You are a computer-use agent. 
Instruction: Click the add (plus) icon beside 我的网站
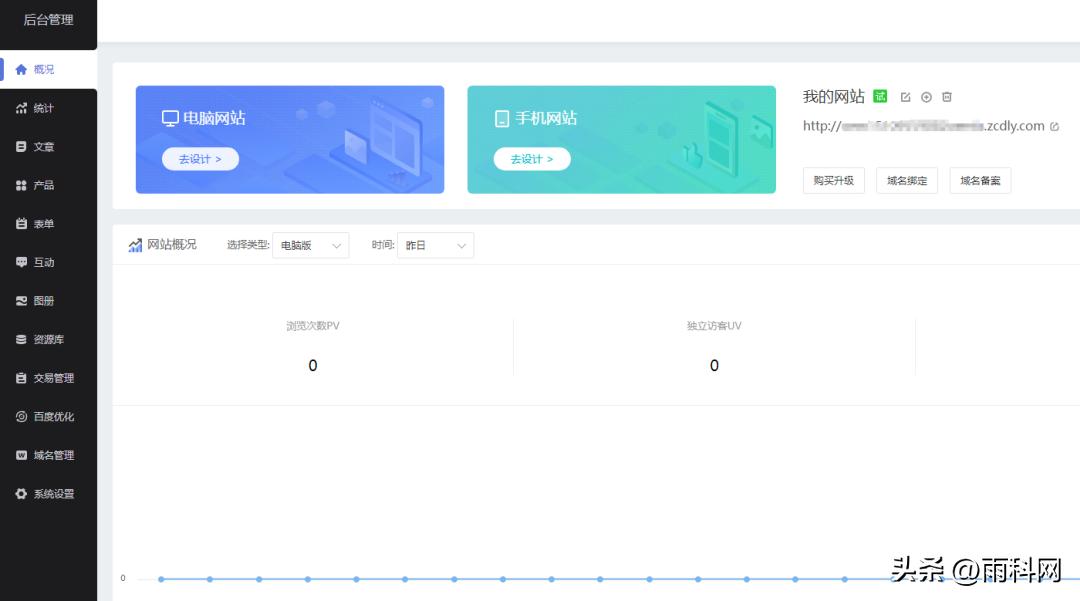pos(926,97)
